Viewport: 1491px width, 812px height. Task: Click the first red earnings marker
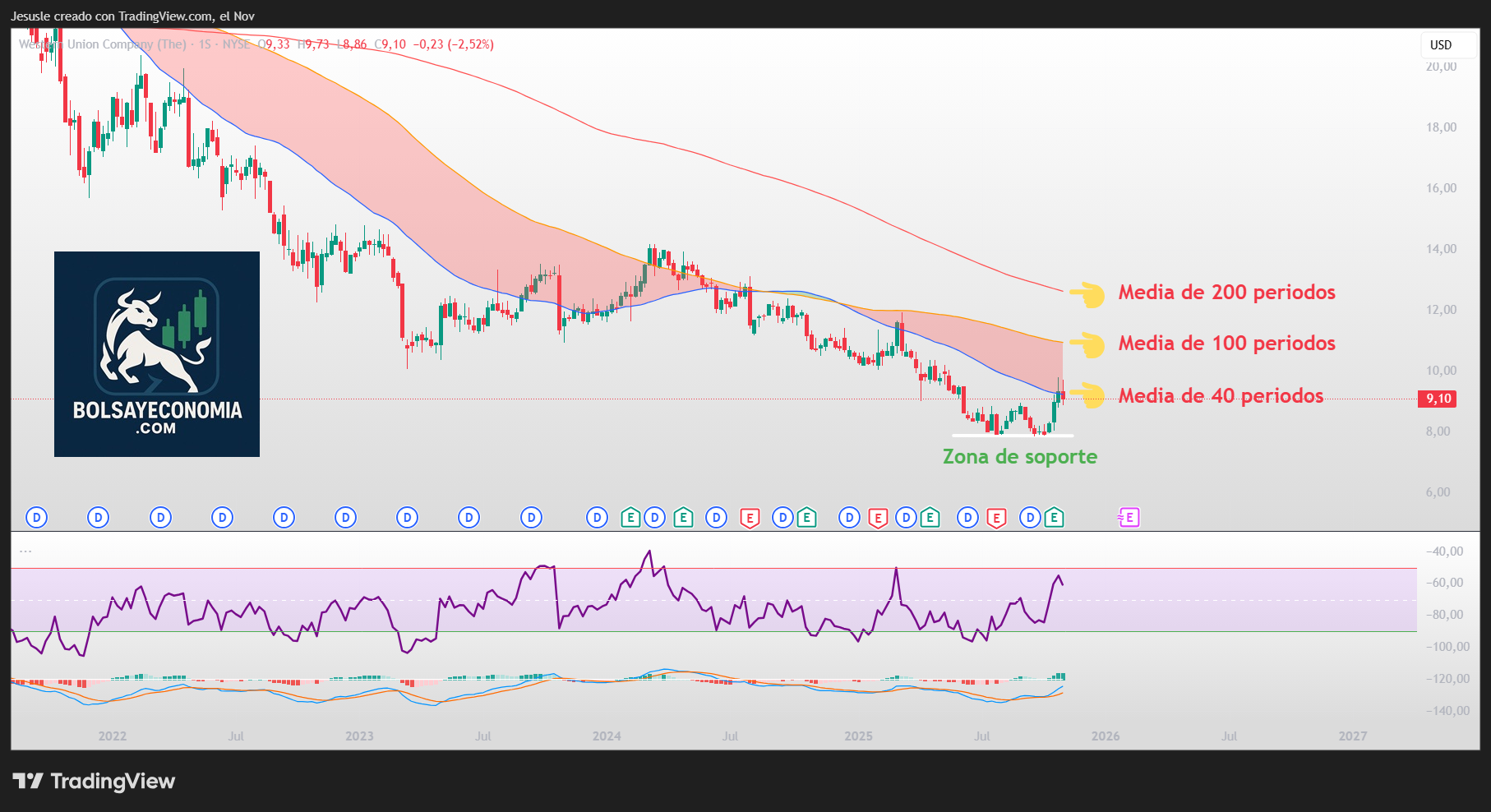click(749, 518)
